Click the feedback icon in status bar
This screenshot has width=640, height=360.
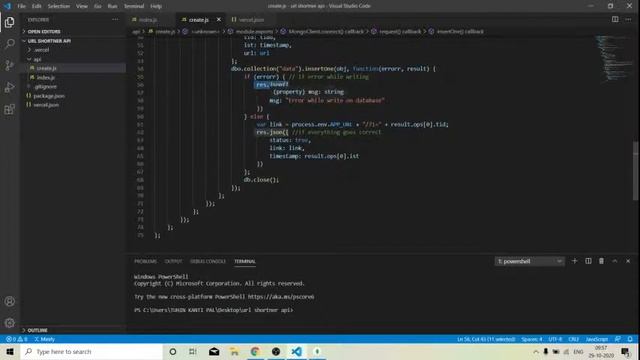(618, 339)
